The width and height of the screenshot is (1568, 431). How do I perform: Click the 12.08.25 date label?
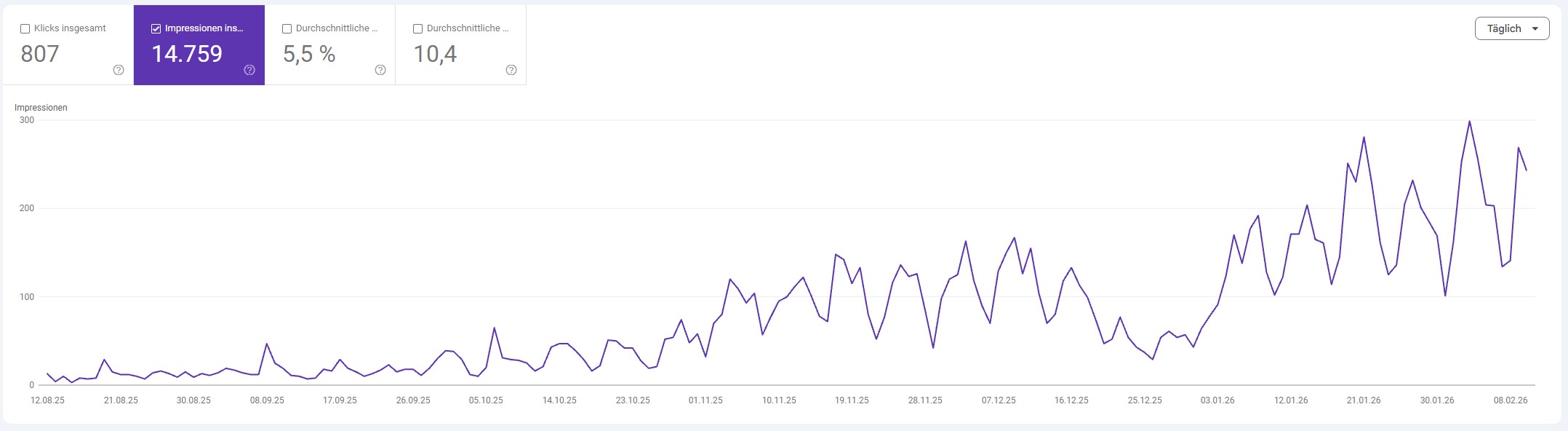[x=47, y=400]
